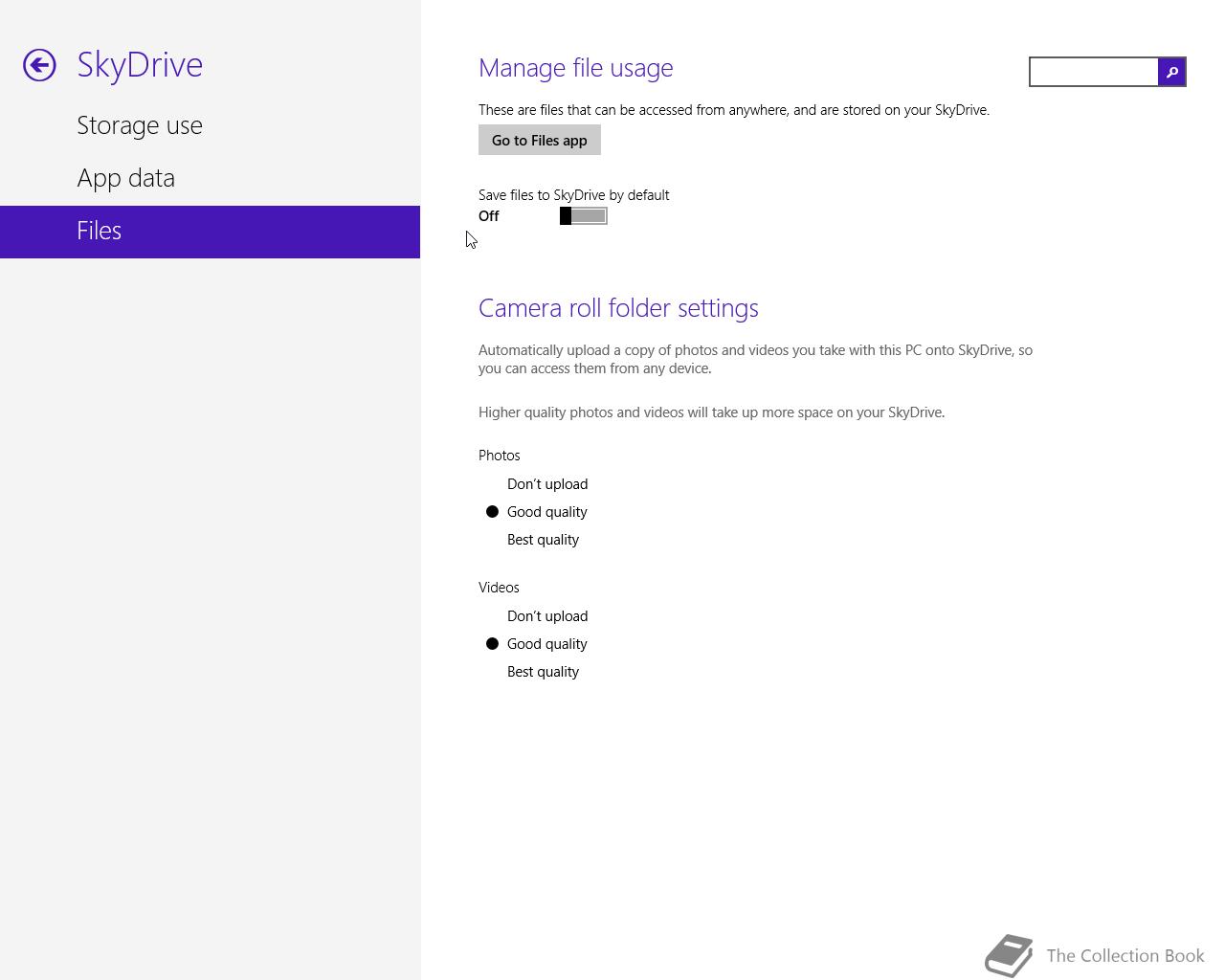The image size is (1225, 980).
Task: Select the Files section
Action: tap(210, 232)
